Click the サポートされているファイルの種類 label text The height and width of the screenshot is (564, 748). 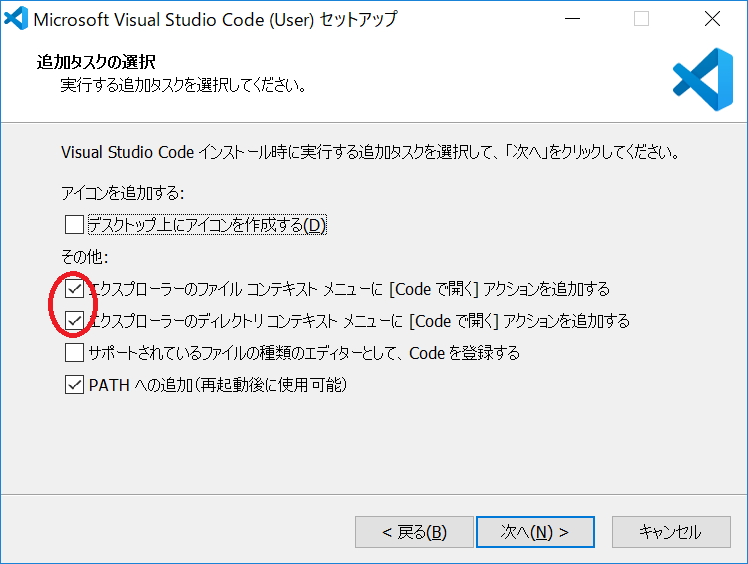[x=304, y=353]
